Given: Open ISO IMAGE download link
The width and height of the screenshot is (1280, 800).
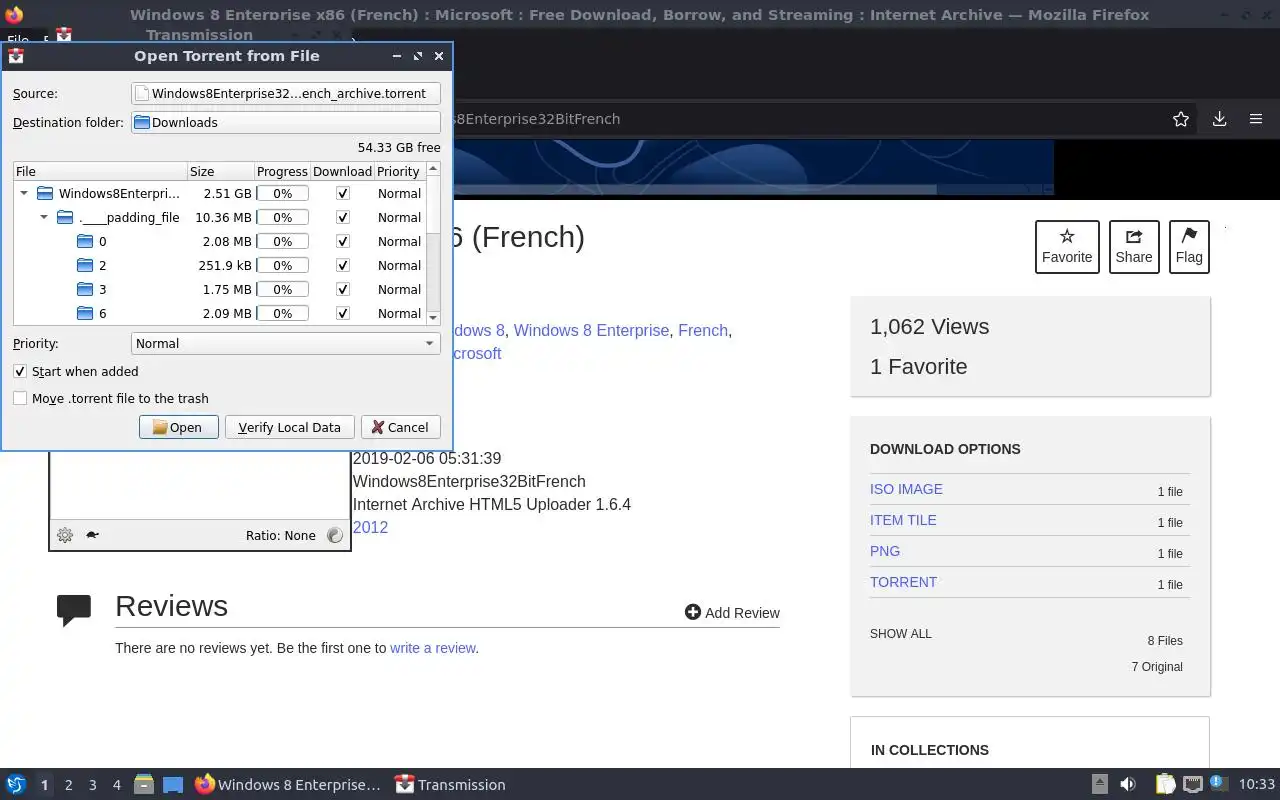Looking at the screenshot, I should (x=906, y=489).
